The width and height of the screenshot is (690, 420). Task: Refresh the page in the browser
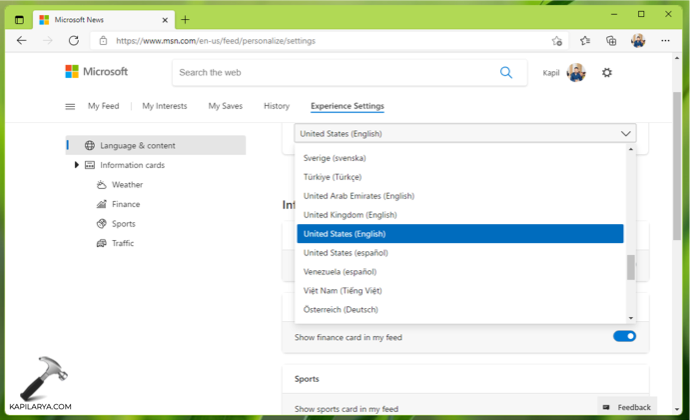[73, 41]
